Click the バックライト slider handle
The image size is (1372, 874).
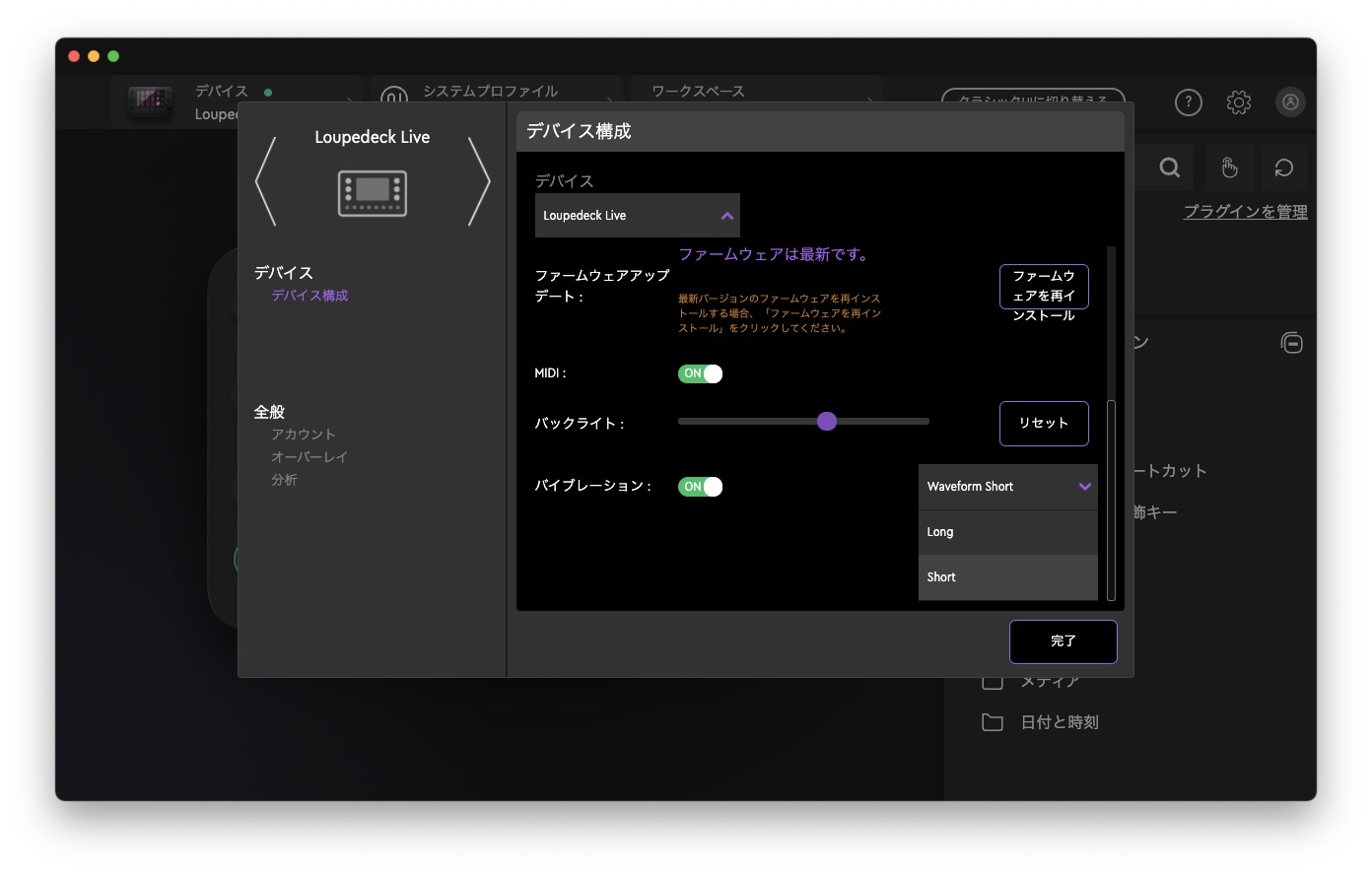click(827, 422)
